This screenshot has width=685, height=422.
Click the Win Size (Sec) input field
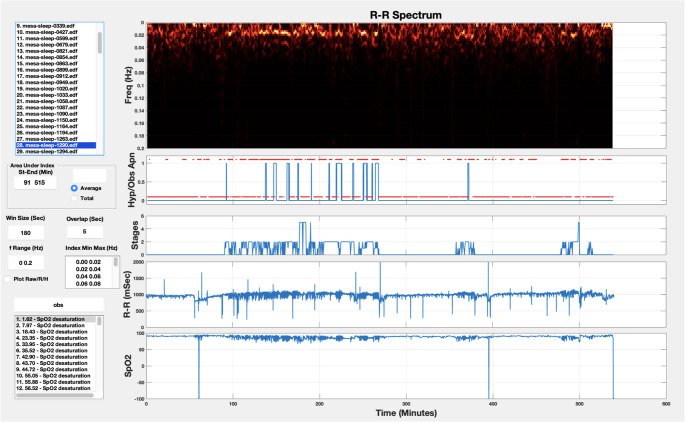[26, 233]
